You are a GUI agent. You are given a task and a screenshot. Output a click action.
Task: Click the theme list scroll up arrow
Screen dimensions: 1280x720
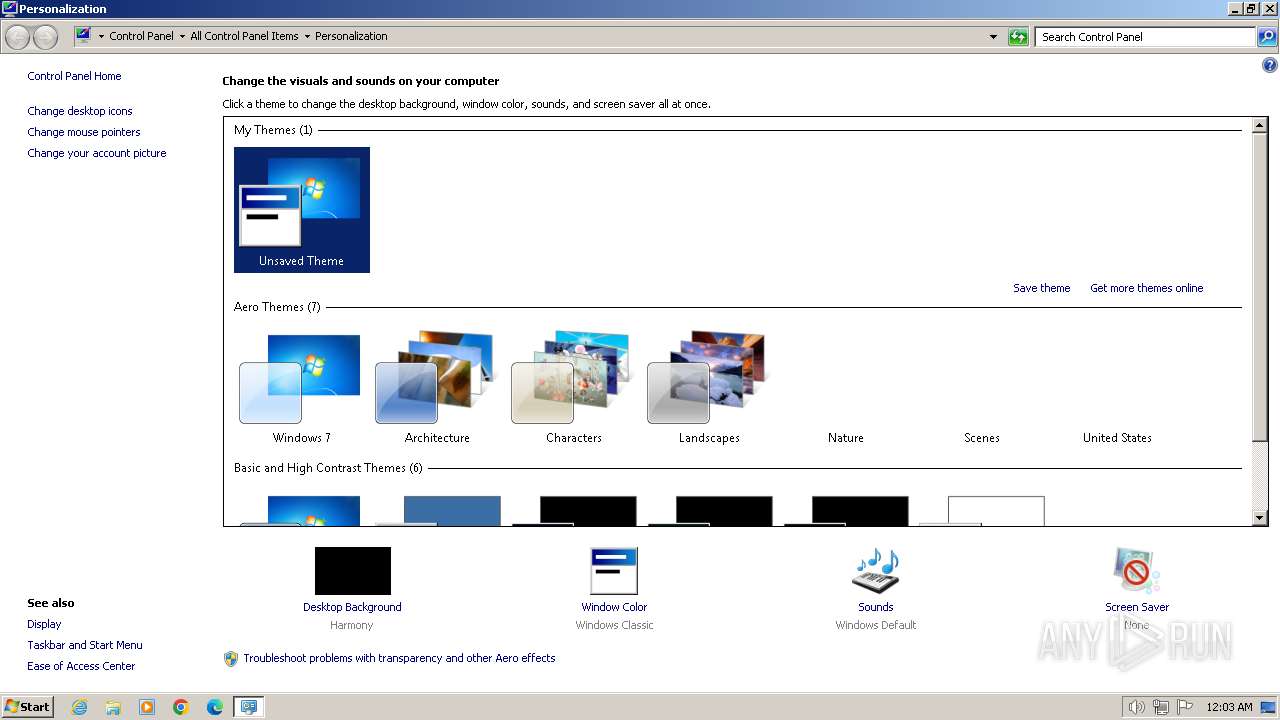click(x=1260, y=126)
